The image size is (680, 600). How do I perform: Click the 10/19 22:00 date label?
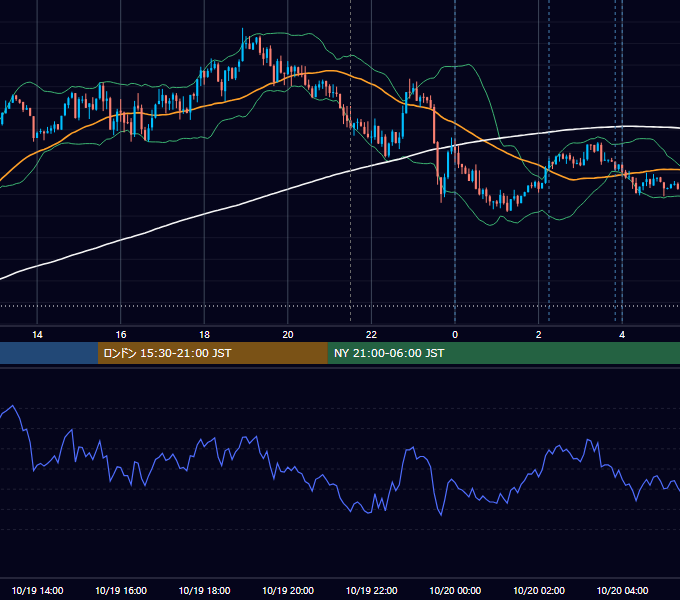[x=371, y=590]
